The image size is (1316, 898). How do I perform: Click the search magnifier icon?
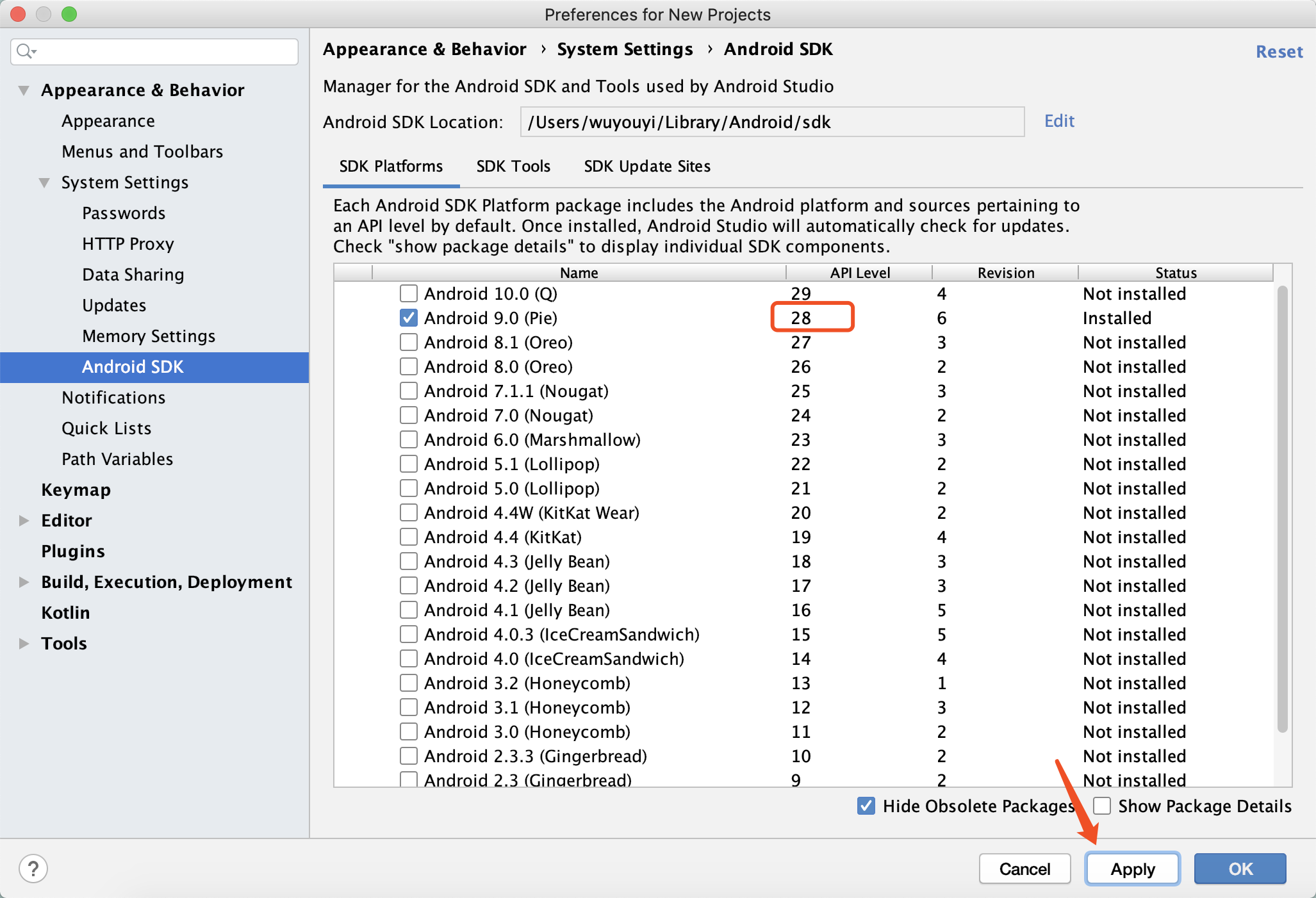tap(26, 51)
